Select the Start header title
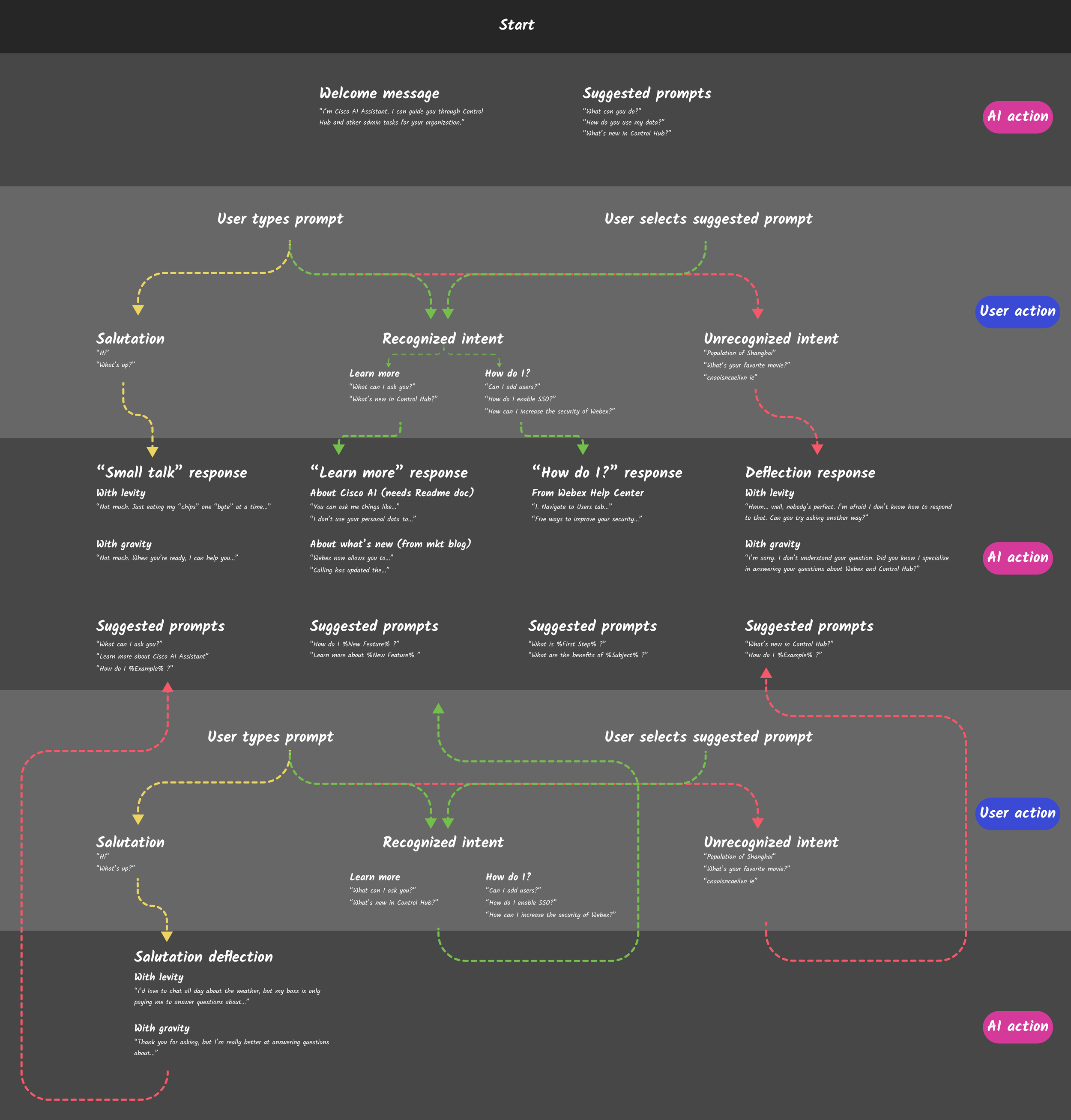This screenshot has height=1120, width=1071. click(x=516, y=25)
